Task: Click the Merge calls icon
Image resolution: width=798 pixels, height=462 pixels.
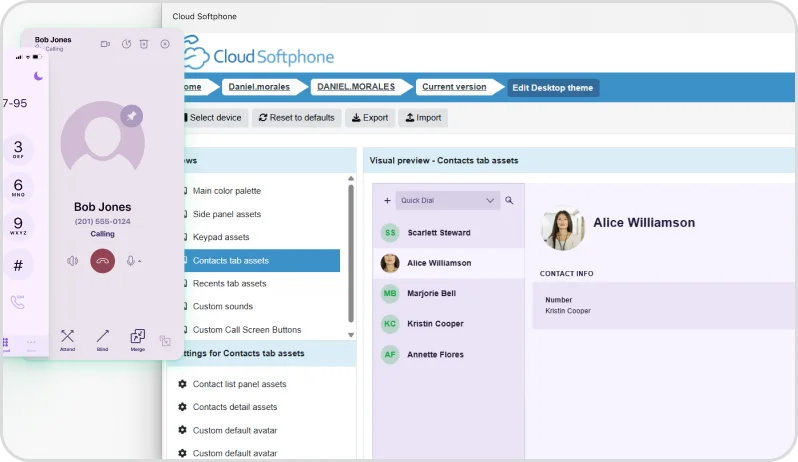Action: click(x=138, y=337)
